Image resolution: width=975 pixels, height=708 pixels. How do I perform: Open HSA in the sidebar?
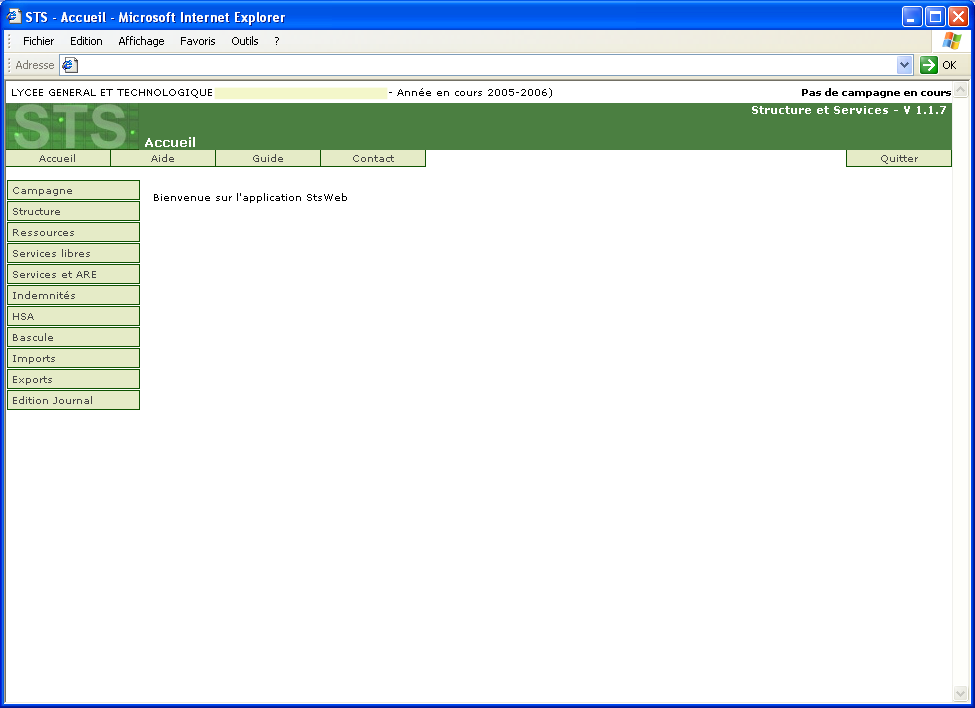coord(73,316)
